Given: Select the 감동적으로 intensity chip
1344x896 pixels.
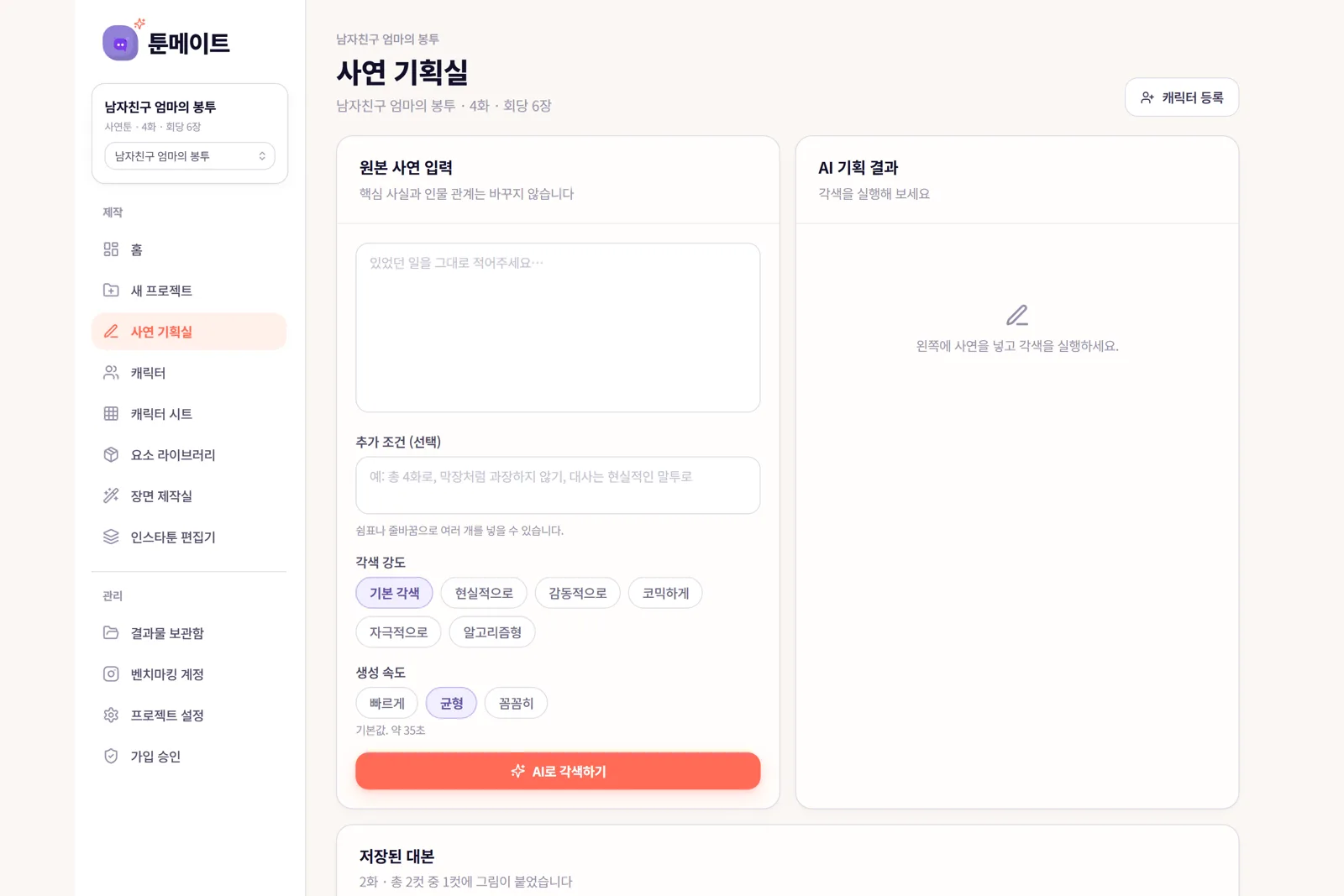Looking at the screenshot, I should tap(577, 593).
